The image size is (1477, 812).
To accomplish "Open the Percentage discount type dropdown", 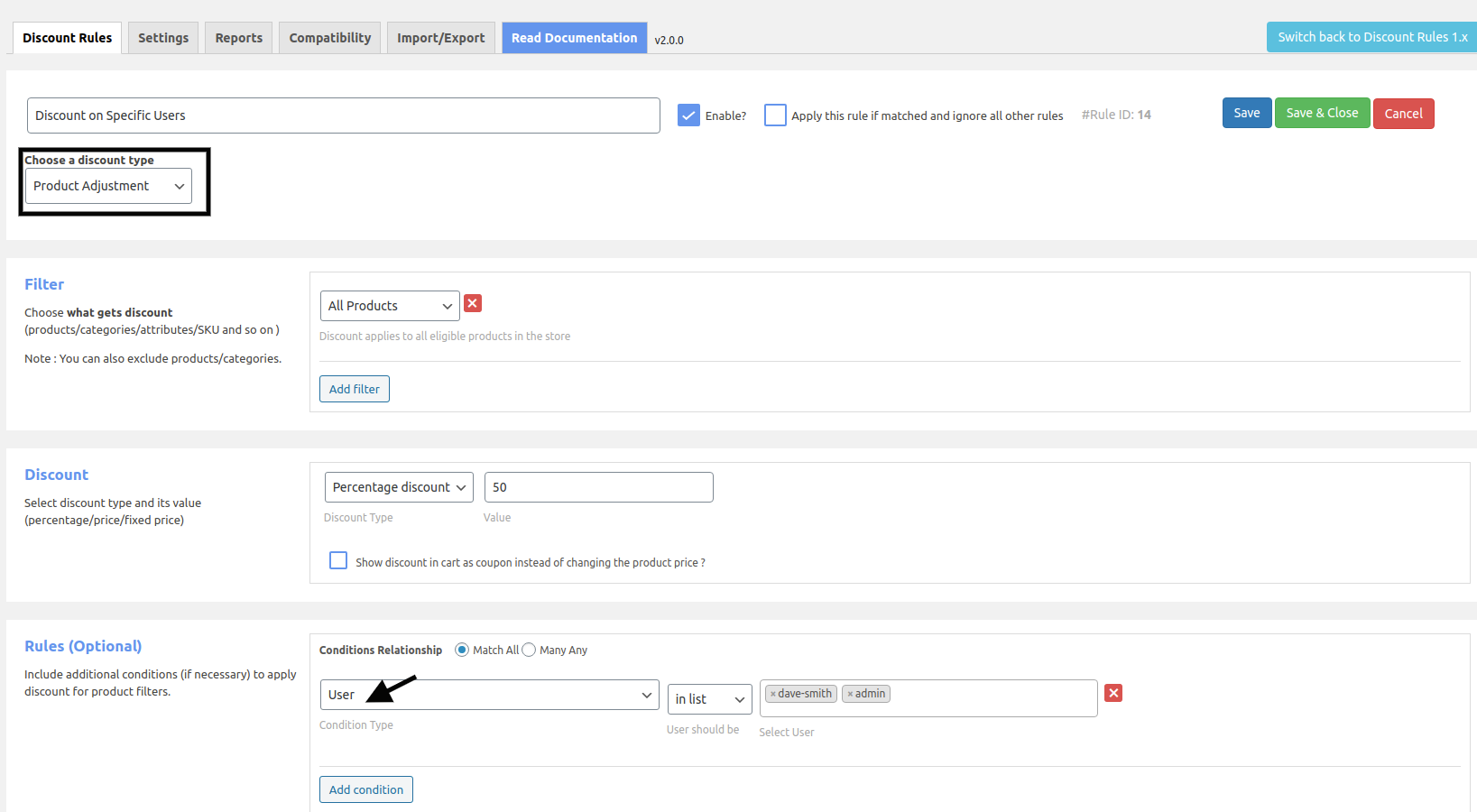I will click(x=399, y=487).
